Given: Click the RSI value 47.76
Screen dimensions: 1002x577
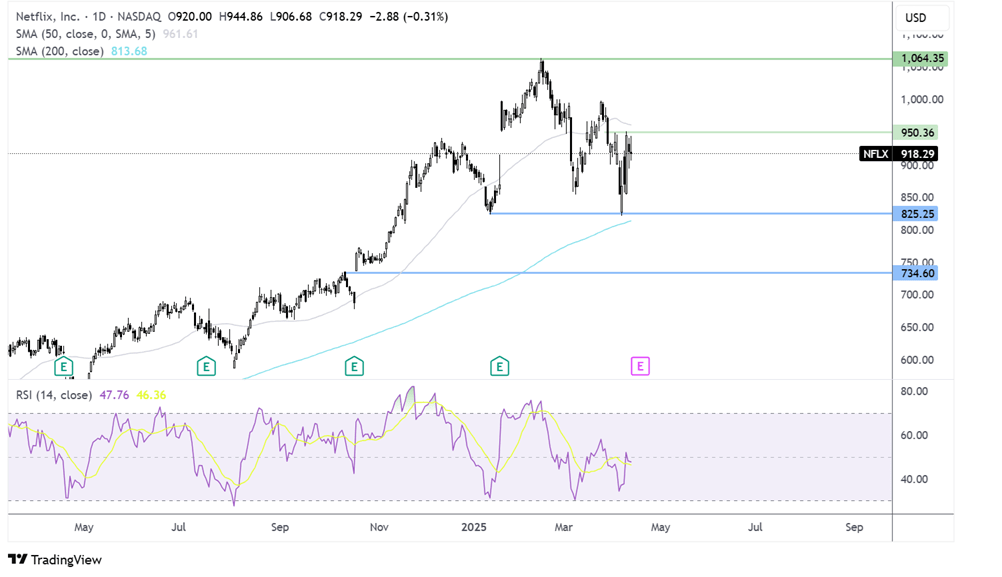Looking at the screenshot, I should coord(114,395).
